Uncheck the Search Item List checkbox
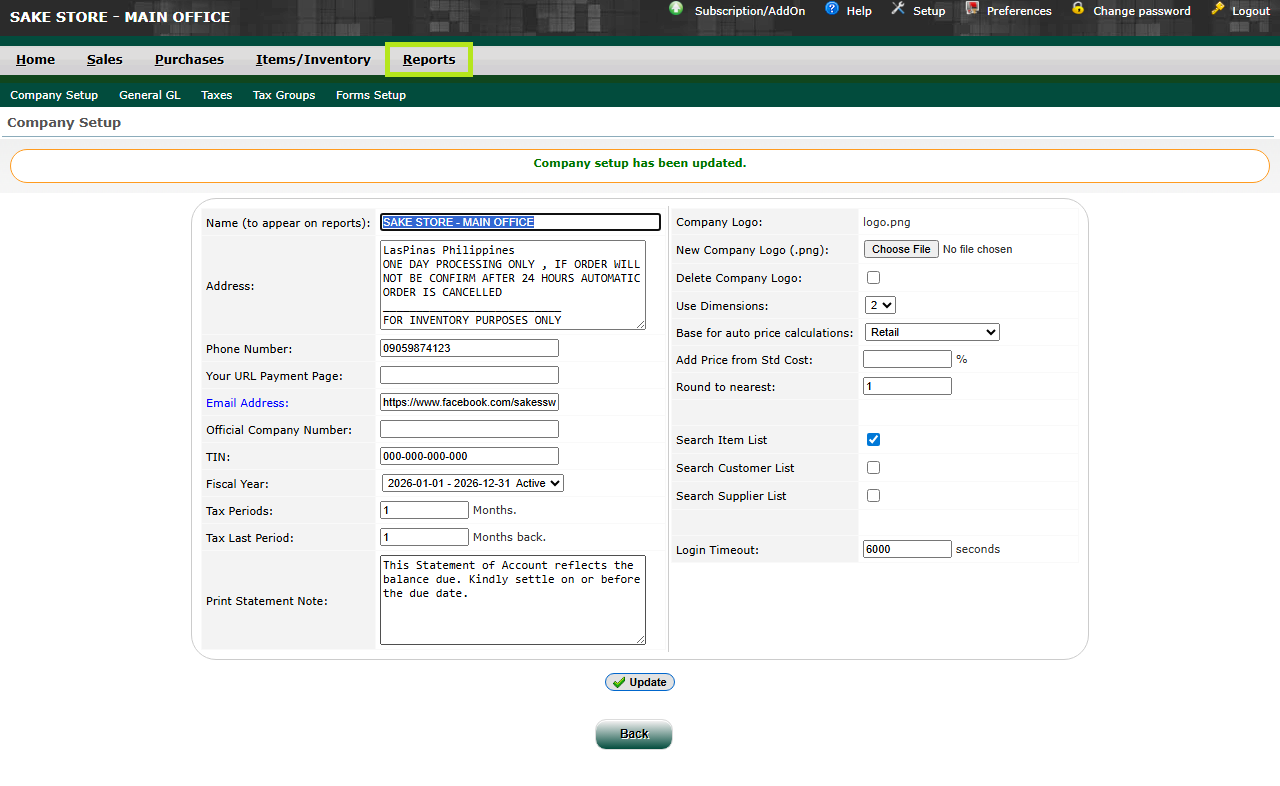 (x=873, y=440)
